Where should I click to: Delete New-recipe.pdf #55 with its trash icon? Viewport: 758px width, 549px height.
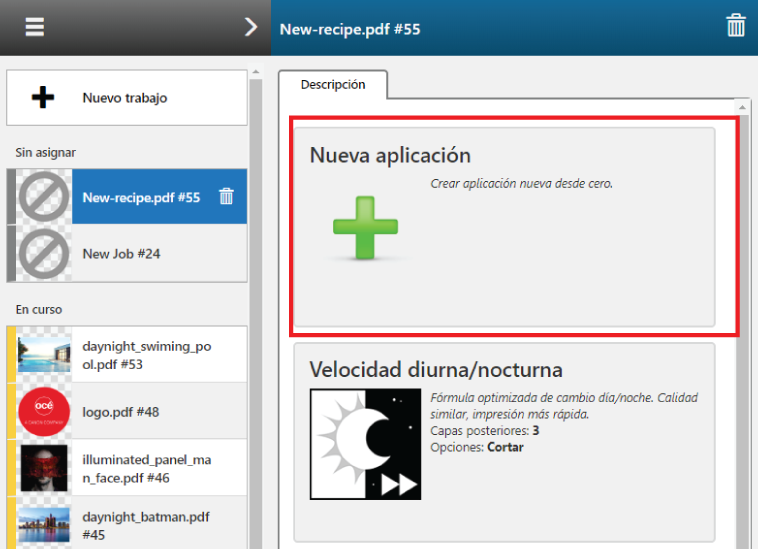click(226, 196)
